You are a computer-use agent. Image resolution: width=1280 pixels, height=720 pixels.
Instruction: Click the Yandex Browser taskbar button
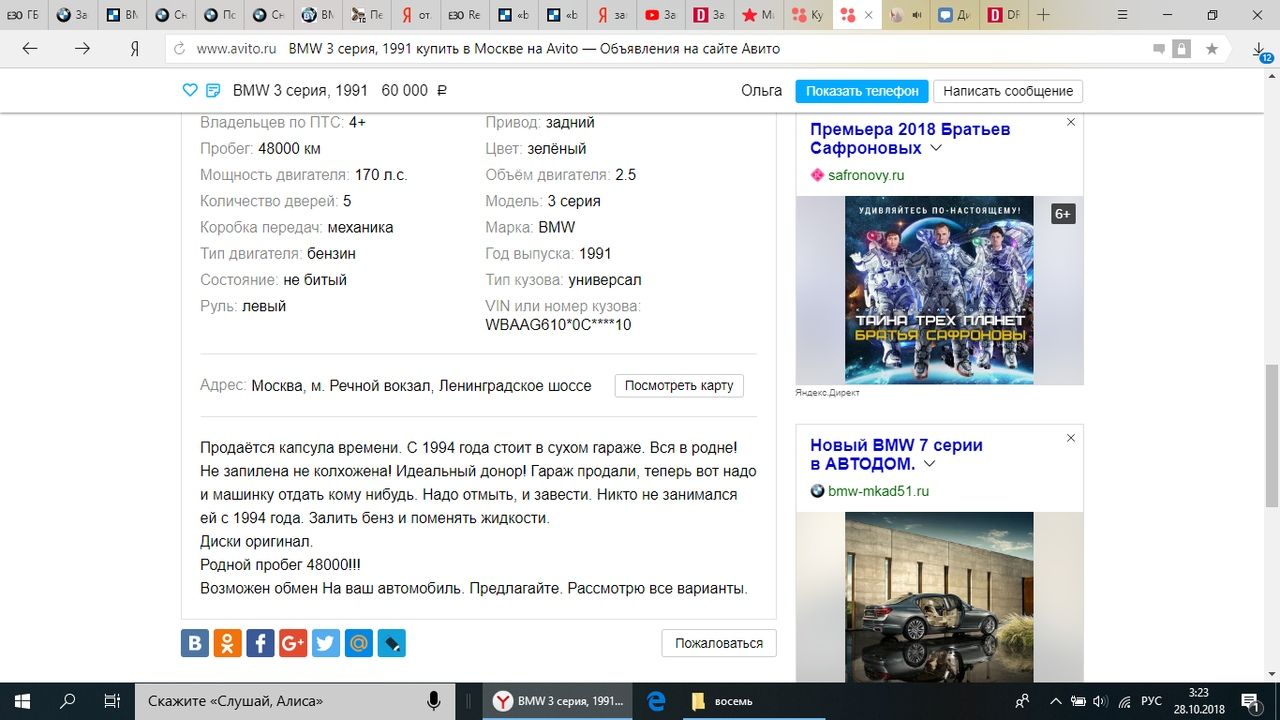tap(559, 701)
